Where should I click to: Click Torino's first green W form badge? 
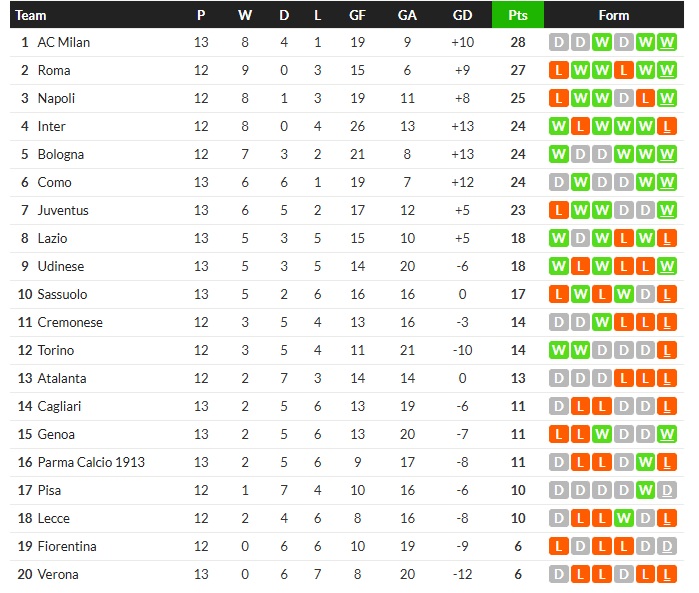[x=558, y=350]
